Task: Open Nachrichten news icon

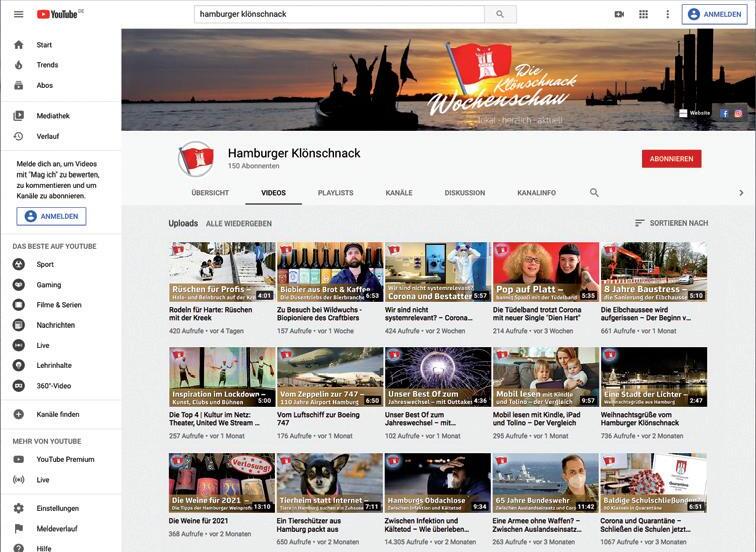Action: pos(18,325)
